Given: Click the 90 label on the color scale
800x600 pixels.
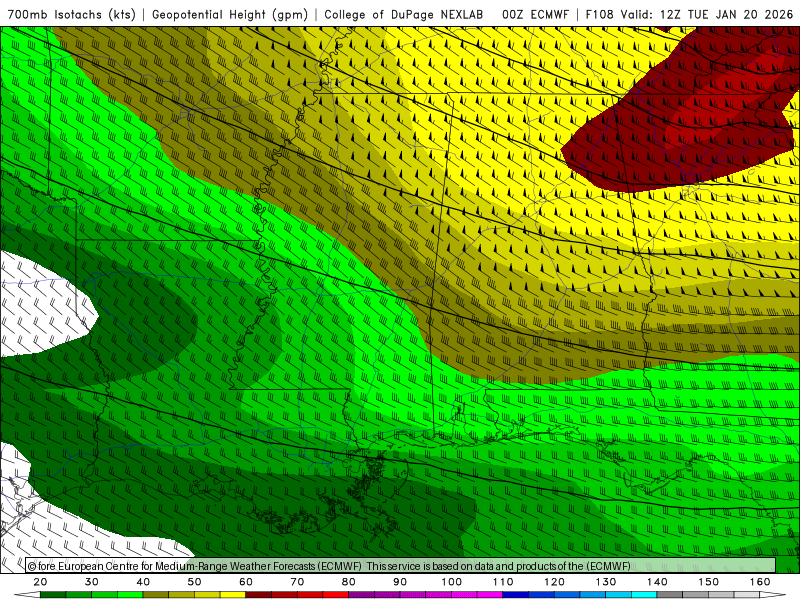Looking at the screenshot, I should tap(400, 582).
